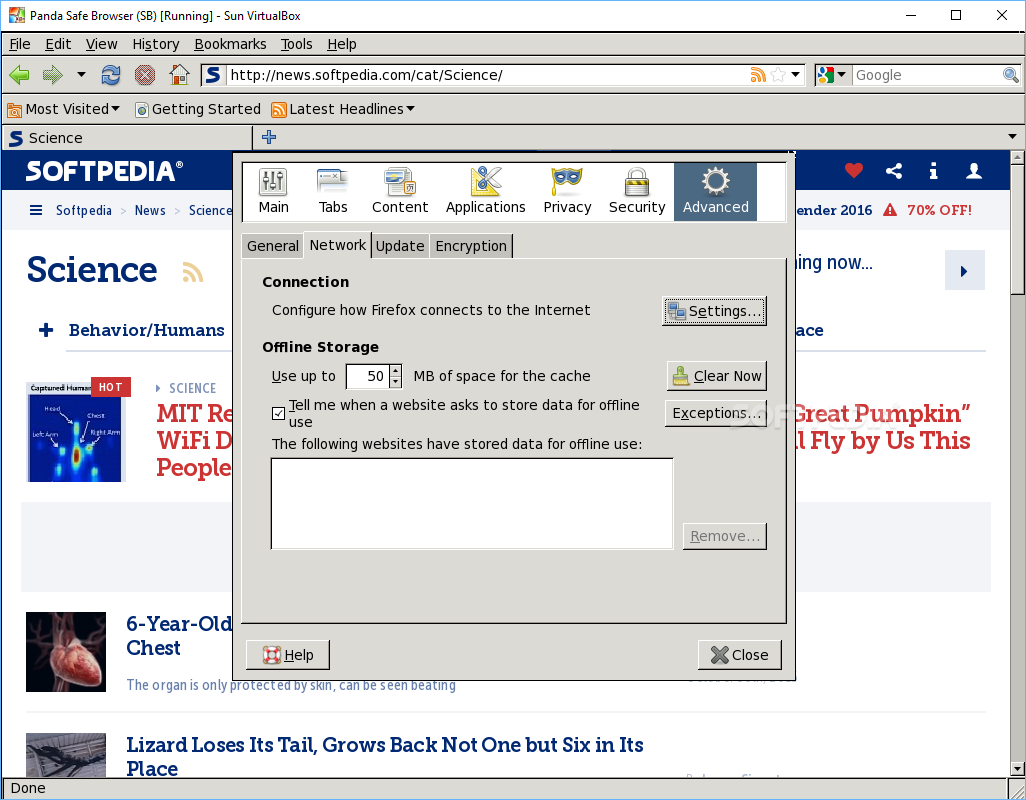The height and width of the screenshot is (800, 1026).
Task: Click the Forward arrow in toolbar
Action: point(52,75)
